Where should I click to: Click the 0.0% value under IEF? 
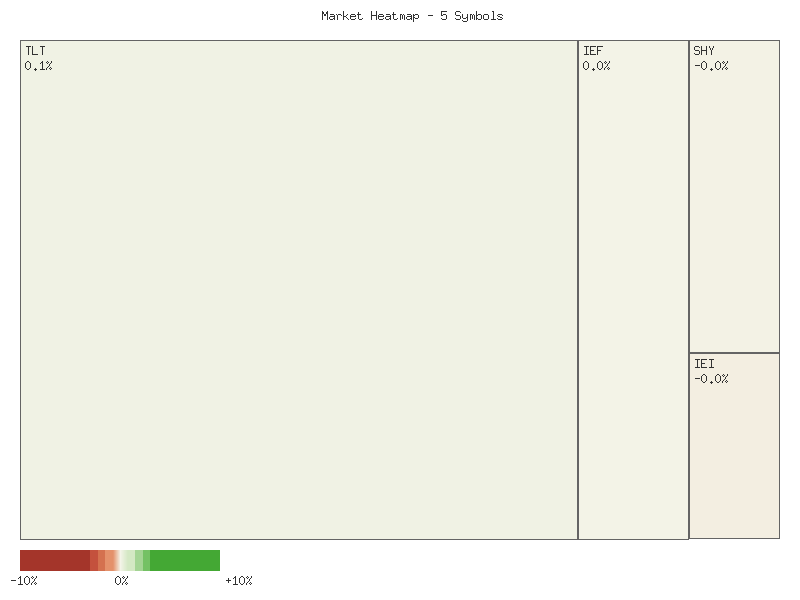pyautogui.click(x=598, y=65)
